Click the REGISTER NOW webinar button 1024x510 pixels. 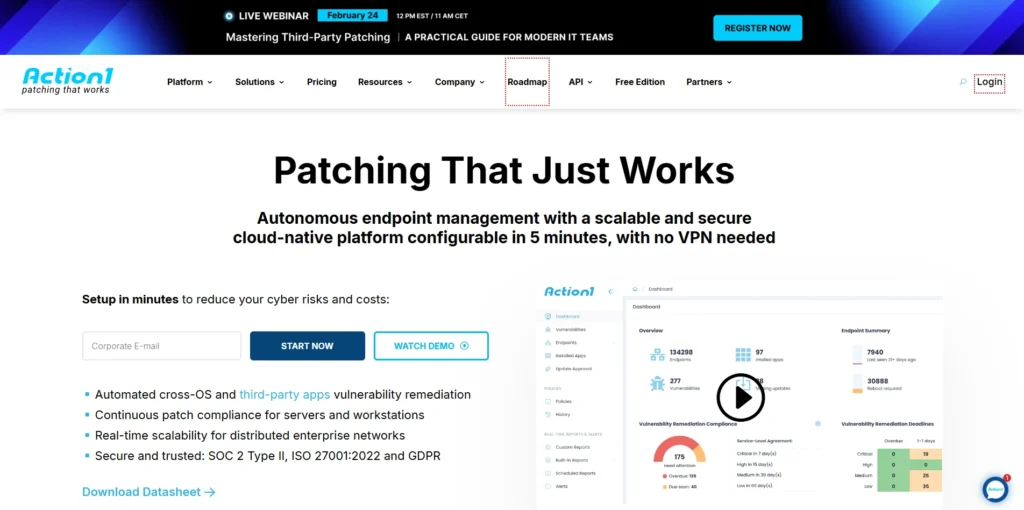758,28
